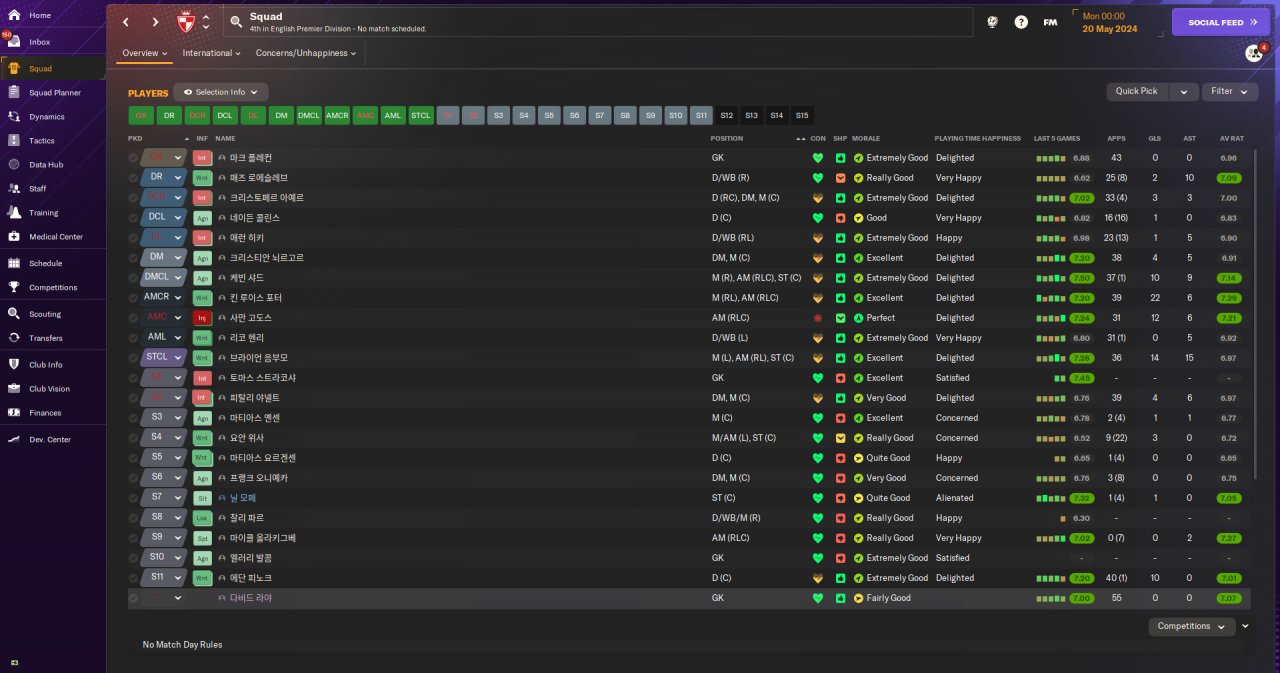Expand the Selection Info dropdown

coord(221,92)
